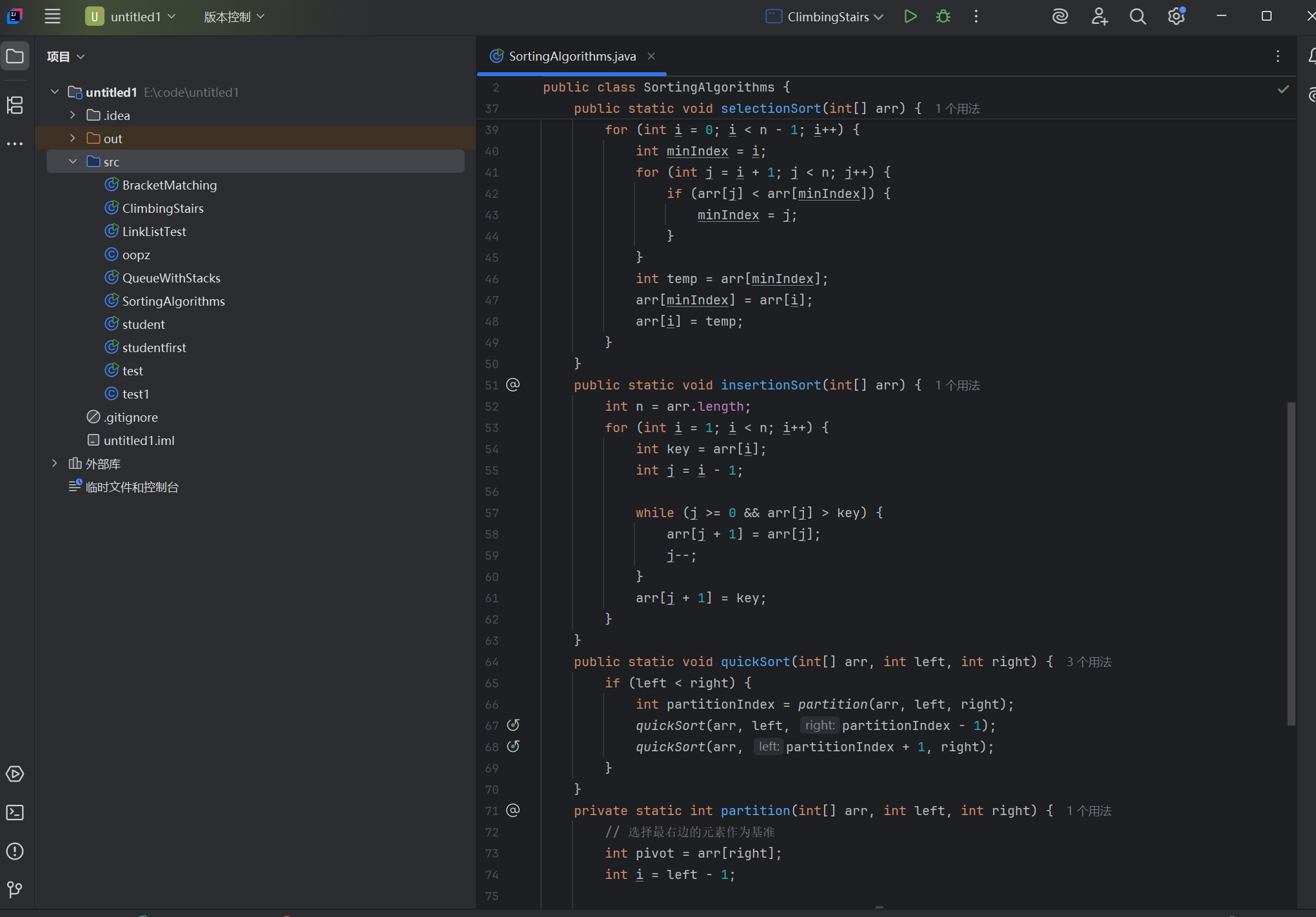Screen dimensions: 1316x917
Task: Select LinkListTest class in tree
Action: pos(146,232)
